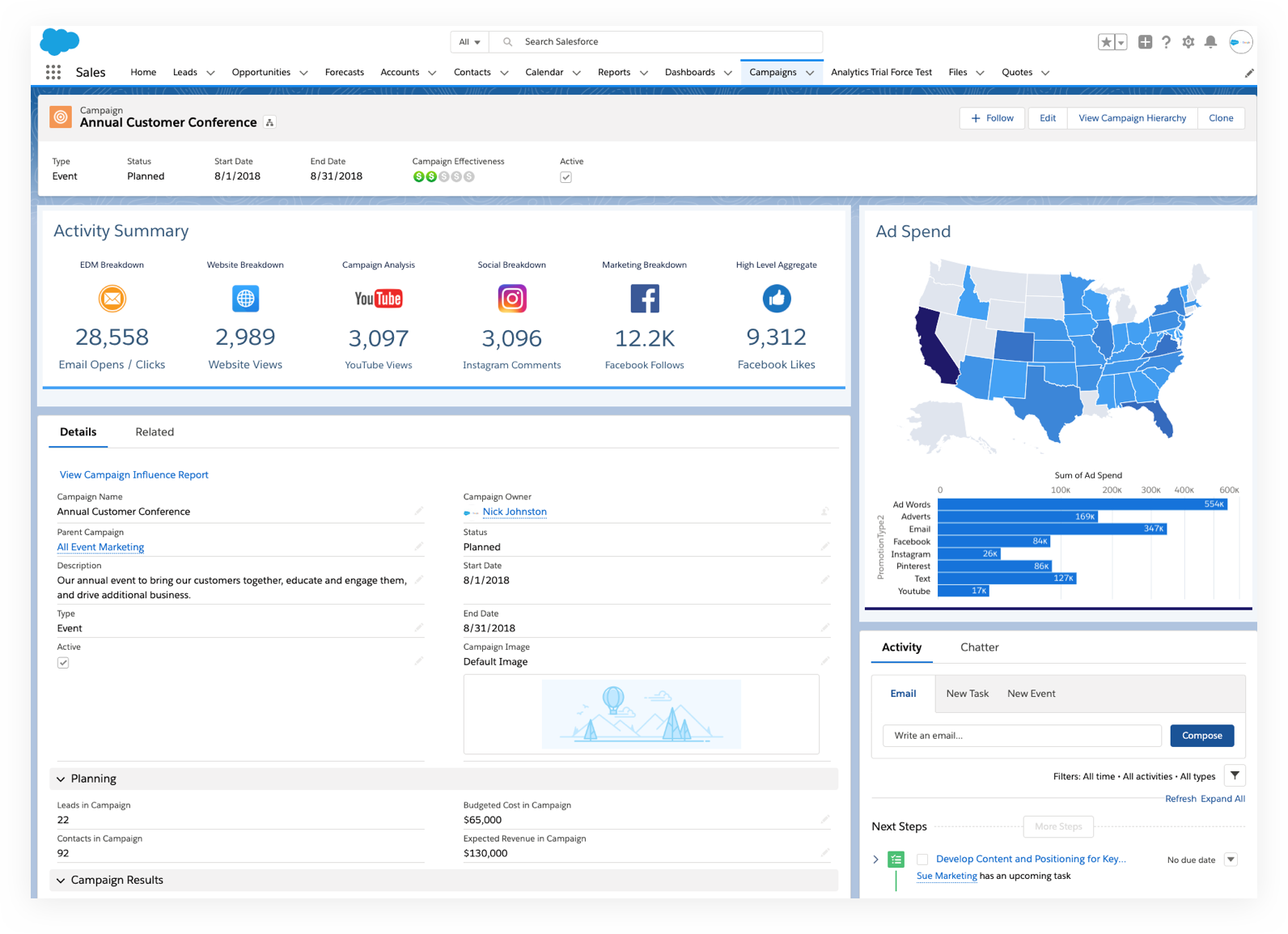Open the Setup gear icon

click(x=1188, y=42)
